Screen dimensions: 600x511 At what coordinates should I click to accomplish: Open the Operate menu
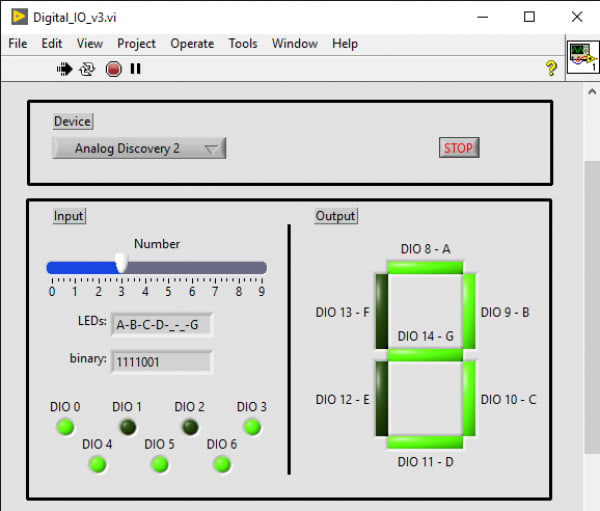(192, 44)
